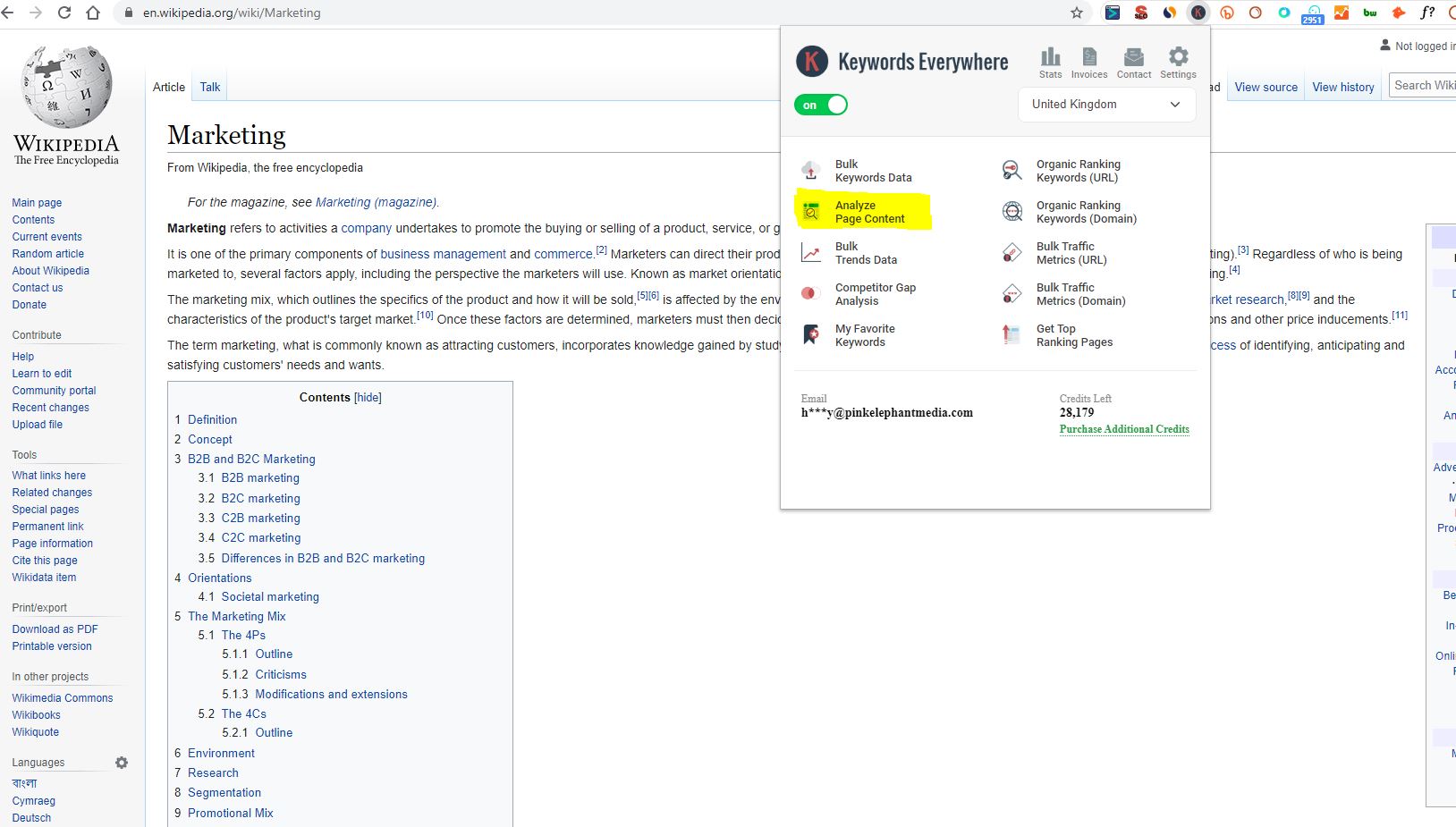
Task: Click Bulk Trends Data menu entry
Action: (x=866, y=253)
